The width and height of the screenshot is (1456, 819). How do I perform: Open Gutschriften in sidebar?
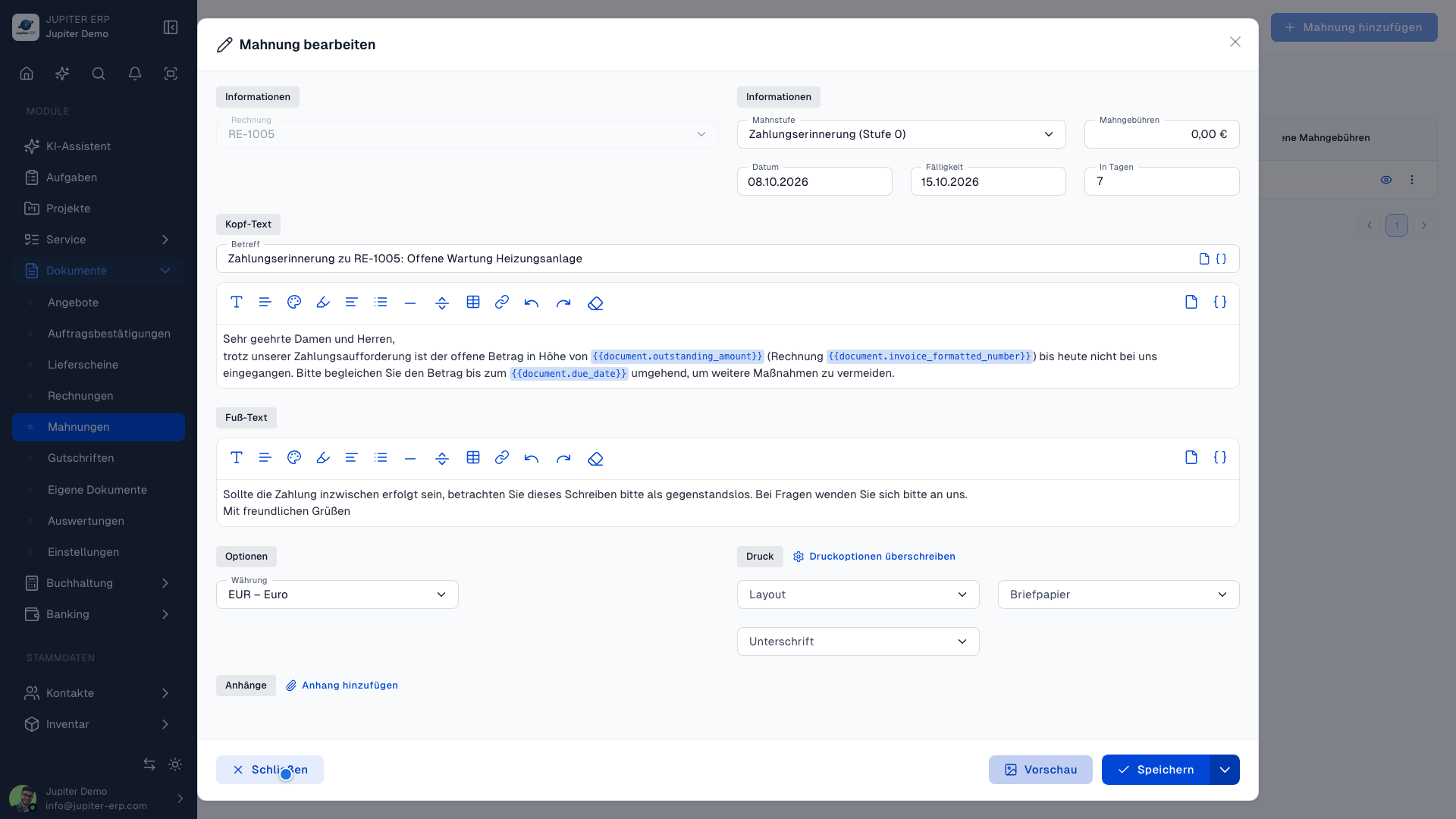point(99,458)
